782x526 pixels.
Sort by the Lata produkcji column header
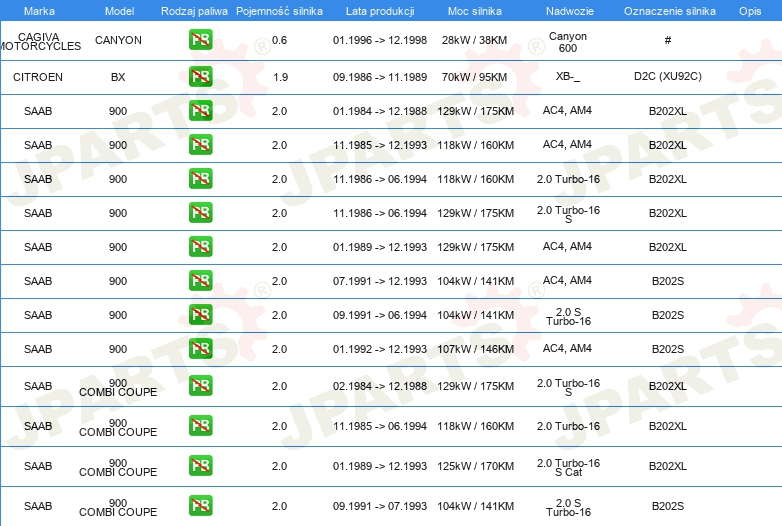[x=379, y=11]
